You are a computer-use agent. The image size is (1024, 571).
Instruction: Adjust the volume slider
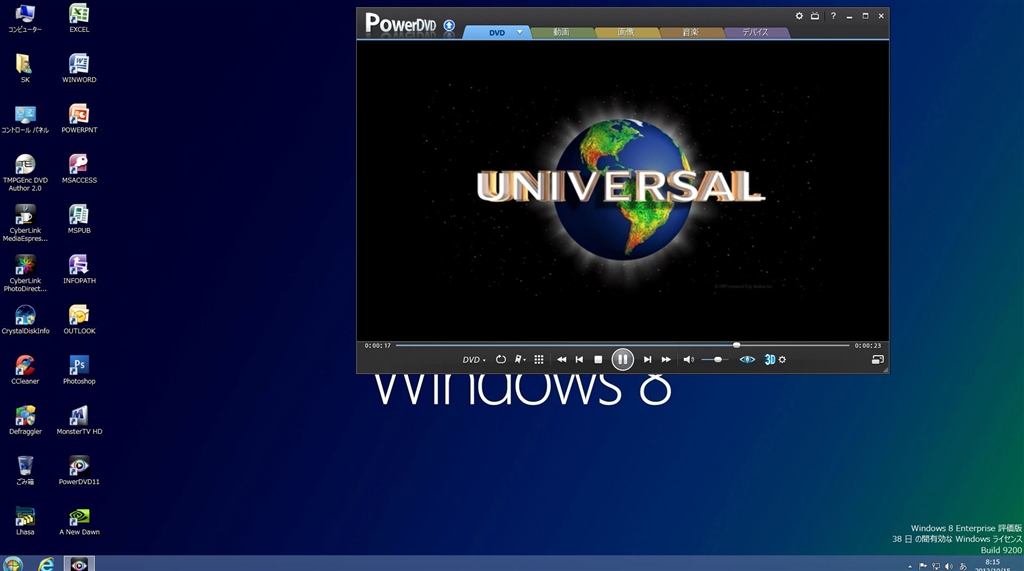click(715, 359)
